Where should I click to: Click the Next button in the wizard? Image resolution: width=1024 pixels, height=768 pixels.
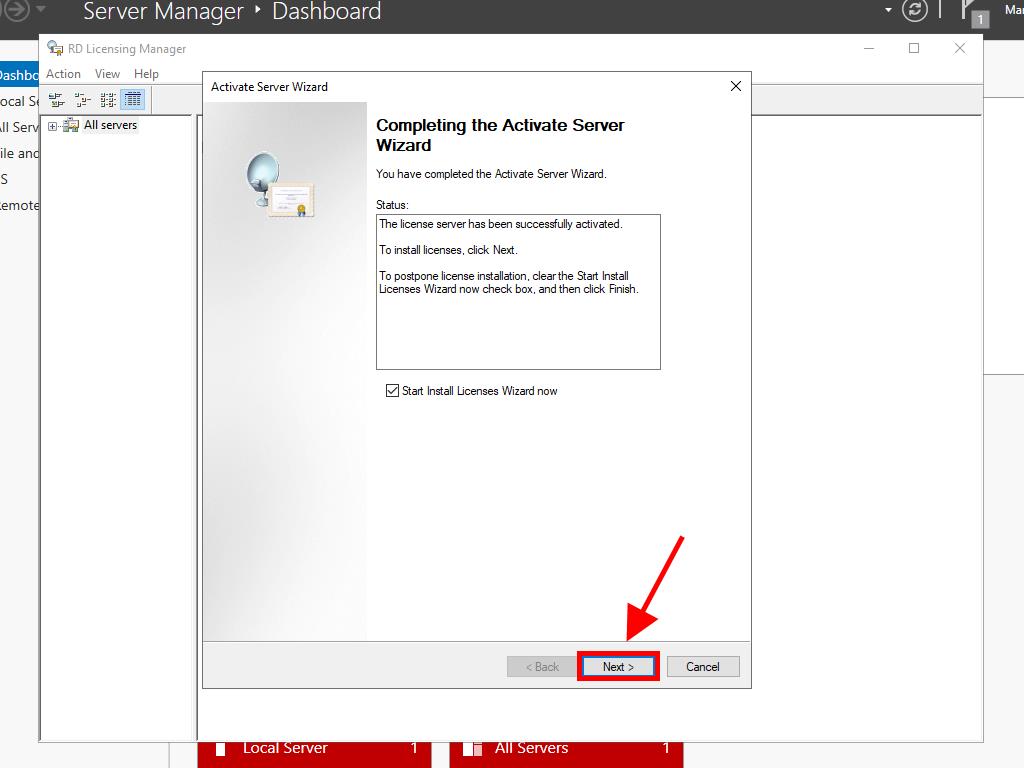coord(618,667)
